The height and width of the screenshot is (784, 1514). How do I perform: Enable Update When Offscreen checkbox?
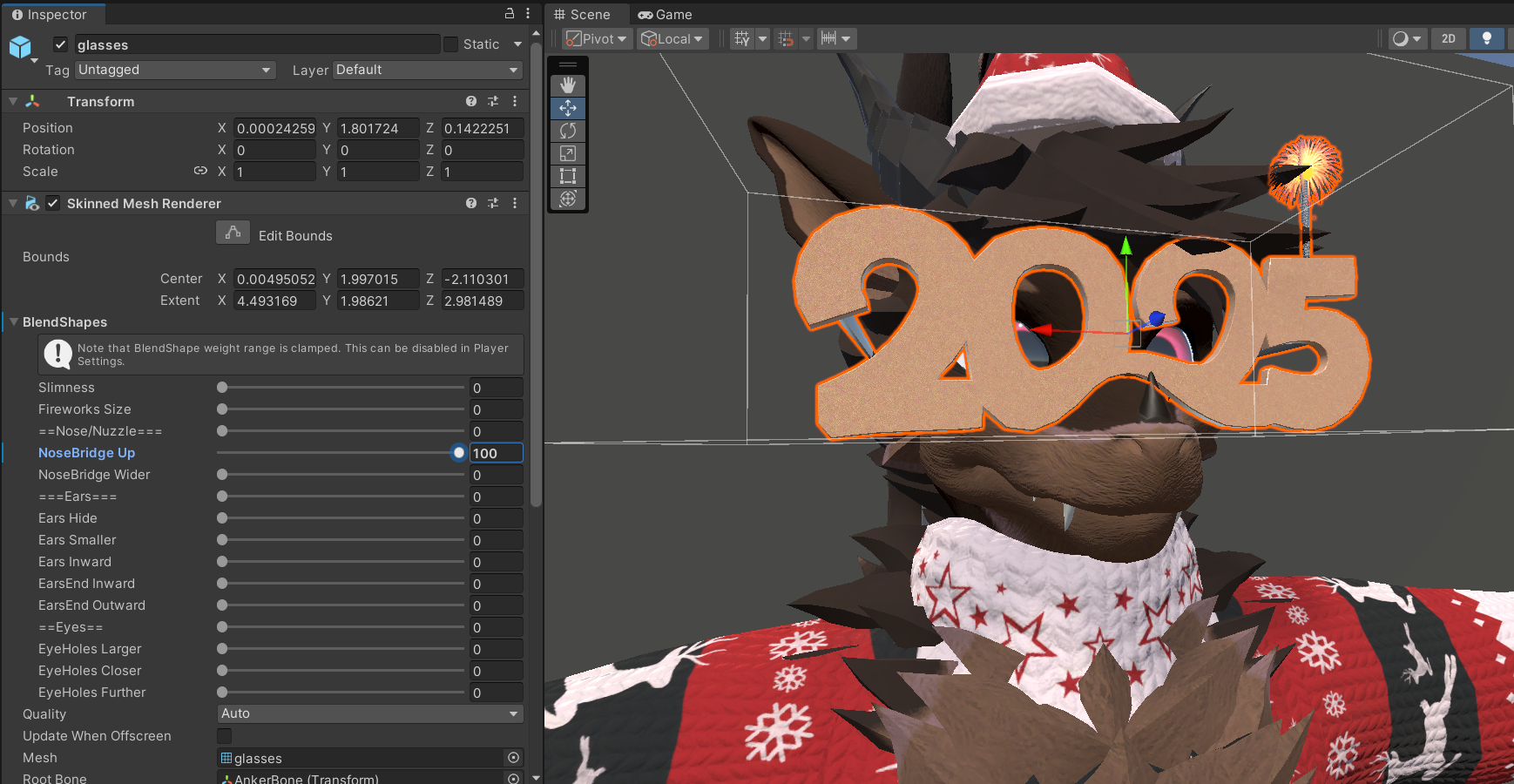225,736
